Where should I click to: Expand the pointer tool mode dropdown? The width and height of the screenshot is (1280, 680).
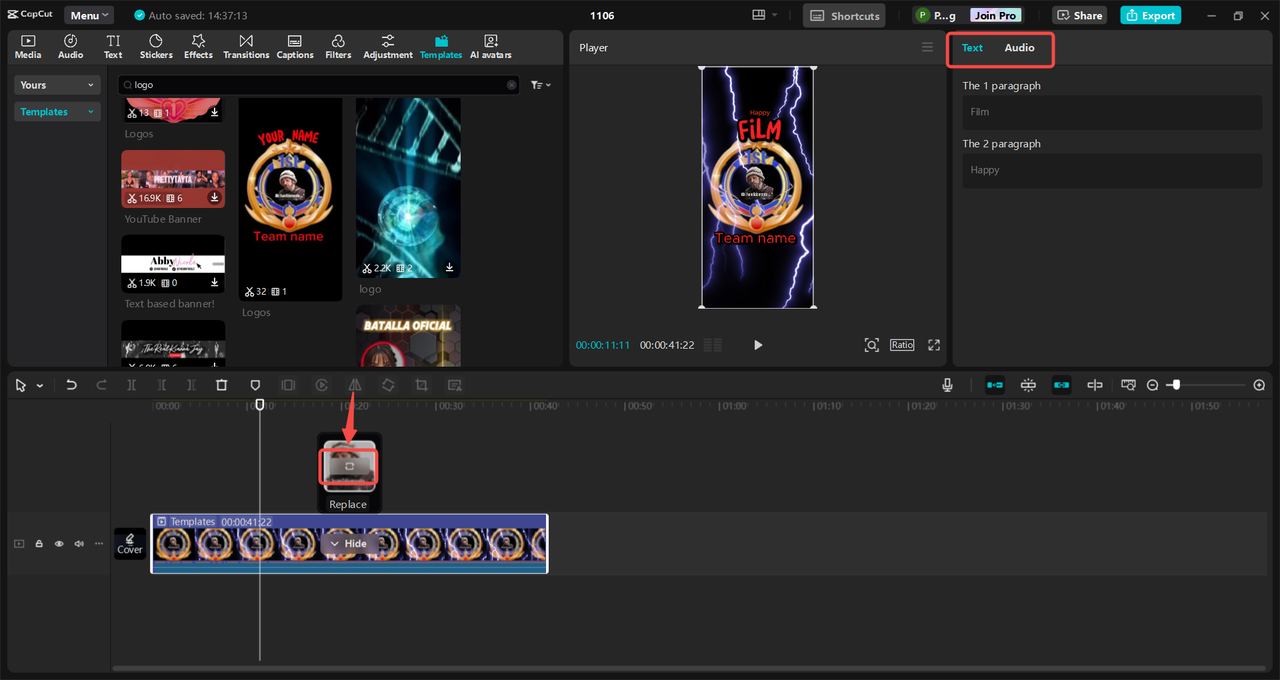(40, 386)
